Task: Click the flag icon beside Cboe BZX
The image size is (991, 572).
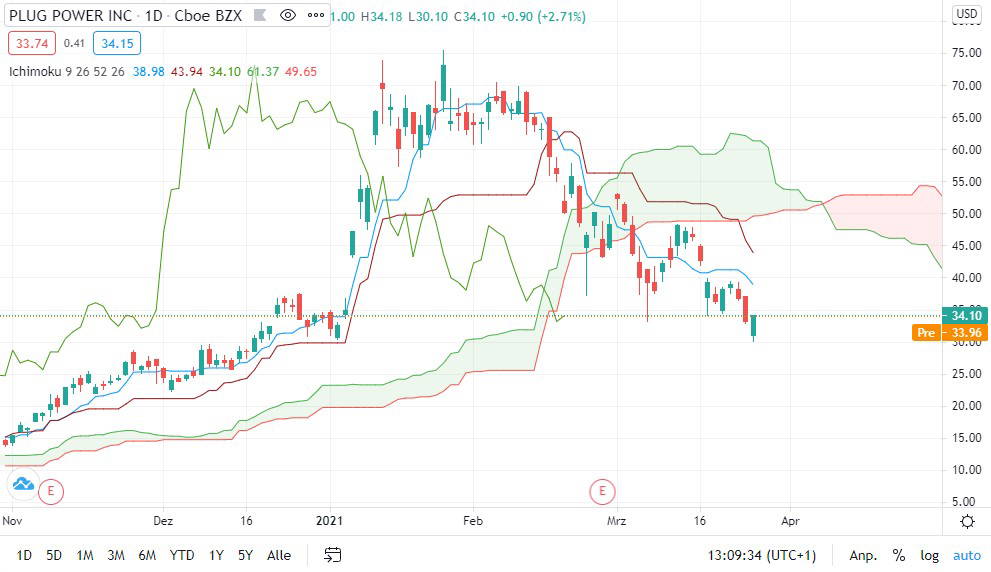Action: [260, 16]
